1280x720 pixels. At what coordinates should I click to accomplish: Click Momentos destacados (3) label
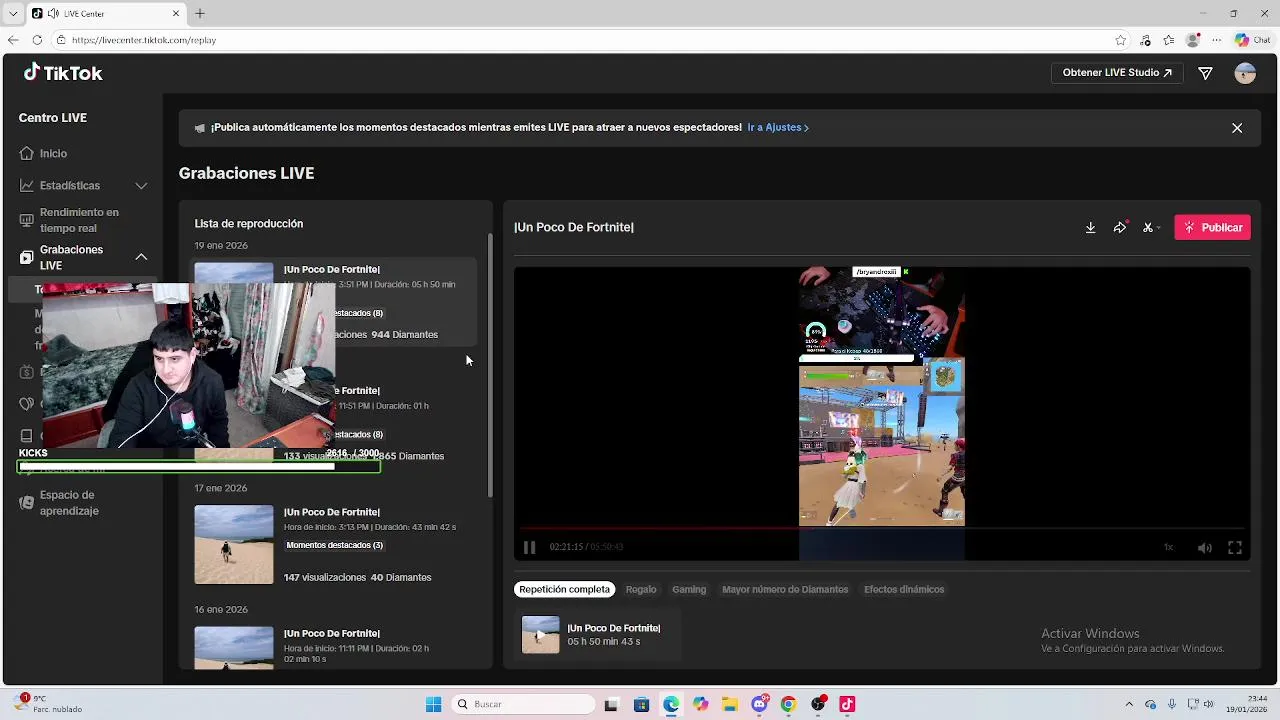tap(334, 545)
